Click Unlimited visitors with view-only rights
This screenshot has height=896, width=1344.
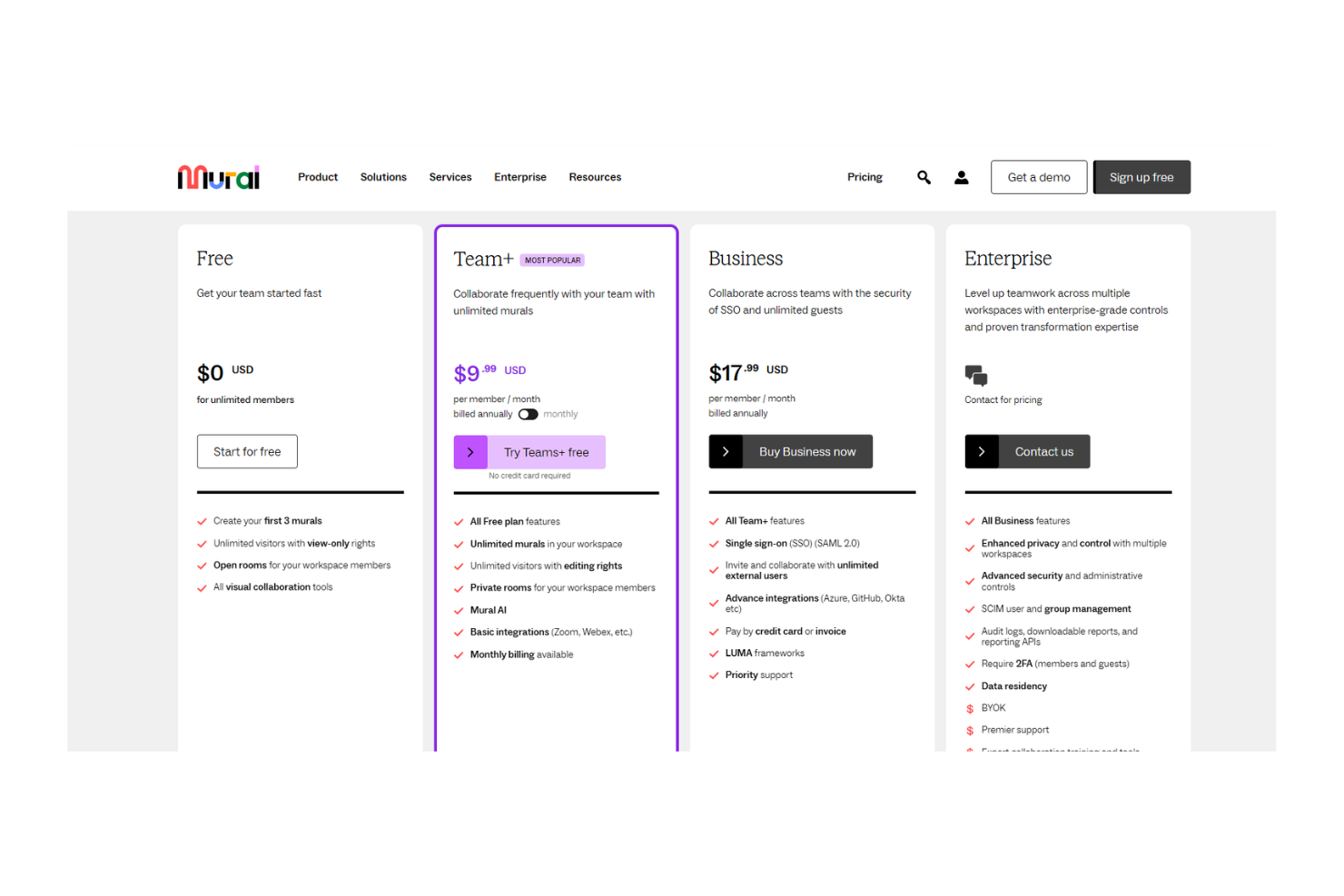pos(294,544)
